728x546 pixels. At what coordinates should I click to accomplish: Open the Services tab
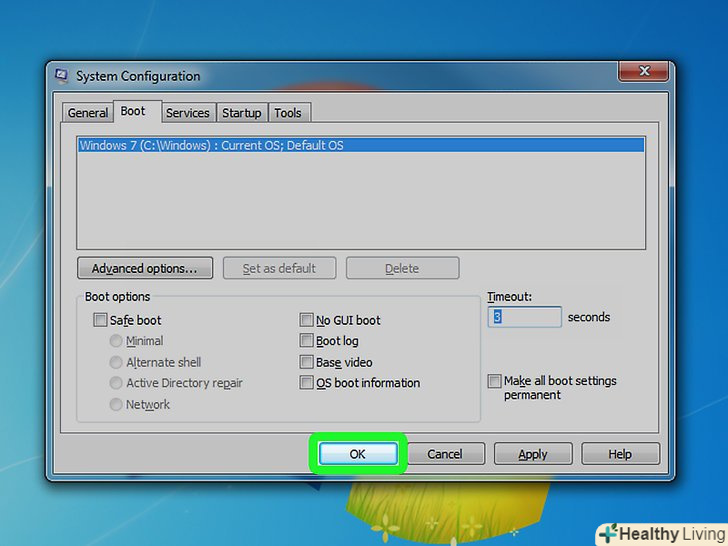pyautogui.click(x=188, y=113)
